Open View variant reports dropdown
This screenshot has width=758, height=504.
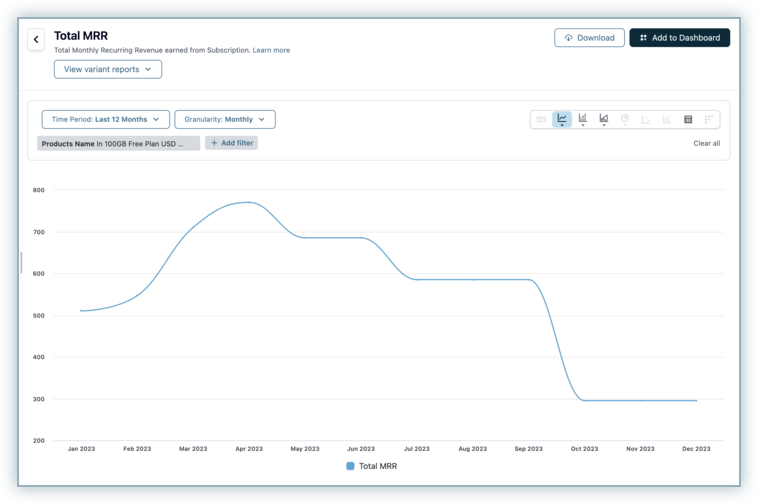tap(108, 69)
